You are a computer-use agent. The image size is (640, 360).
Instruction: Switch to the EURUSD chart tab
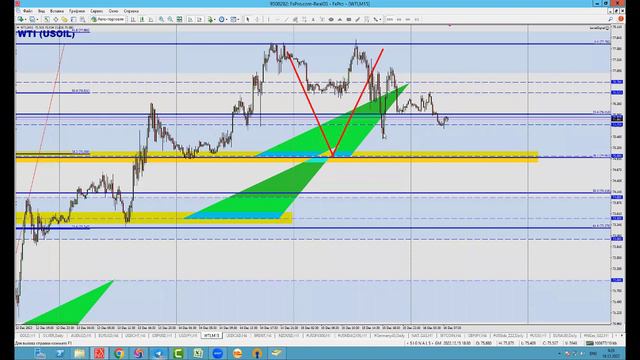pyautogui.click(x=108, y=336)
